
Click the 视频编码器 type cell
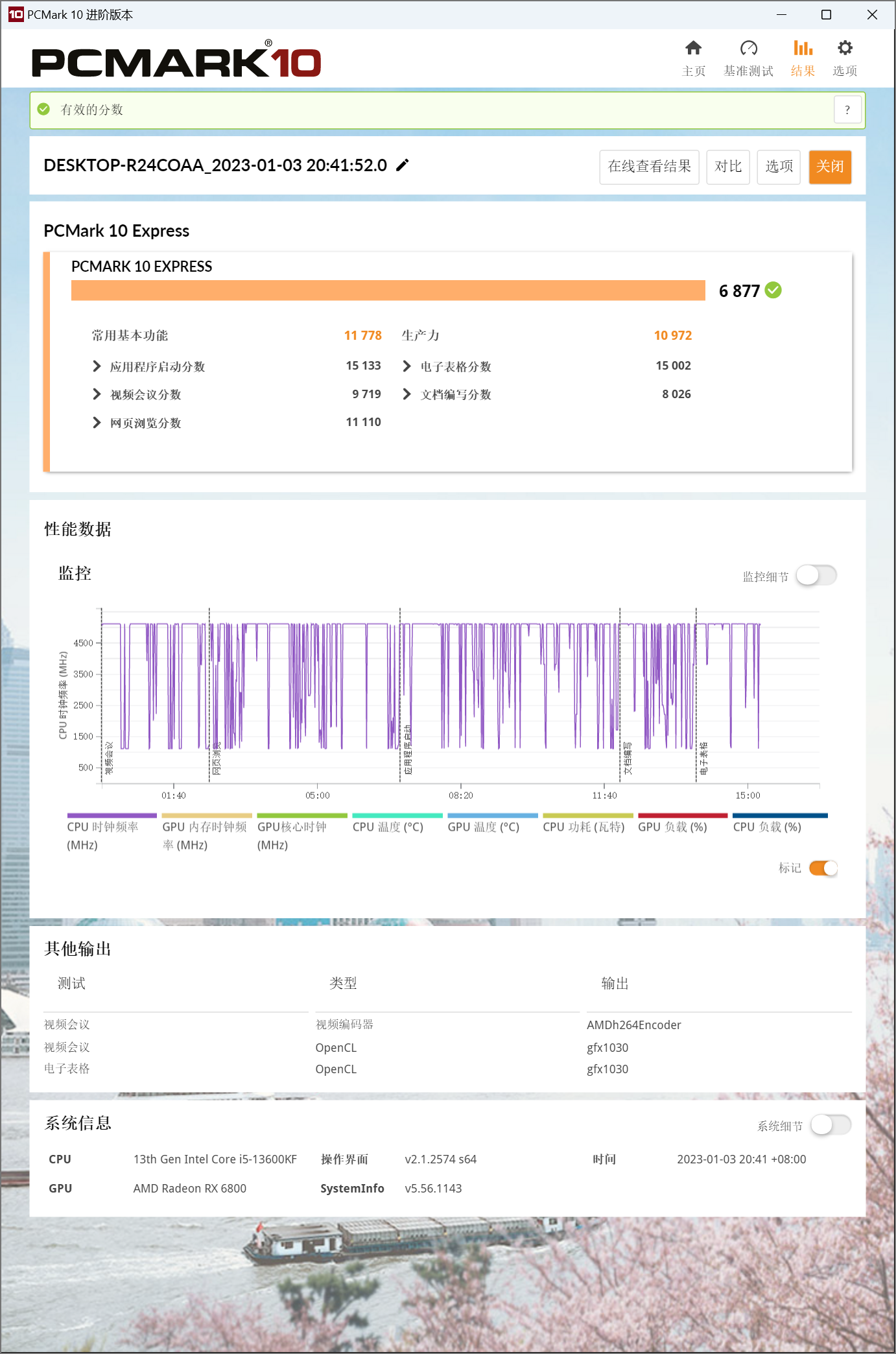click(x=344, y=1025)
